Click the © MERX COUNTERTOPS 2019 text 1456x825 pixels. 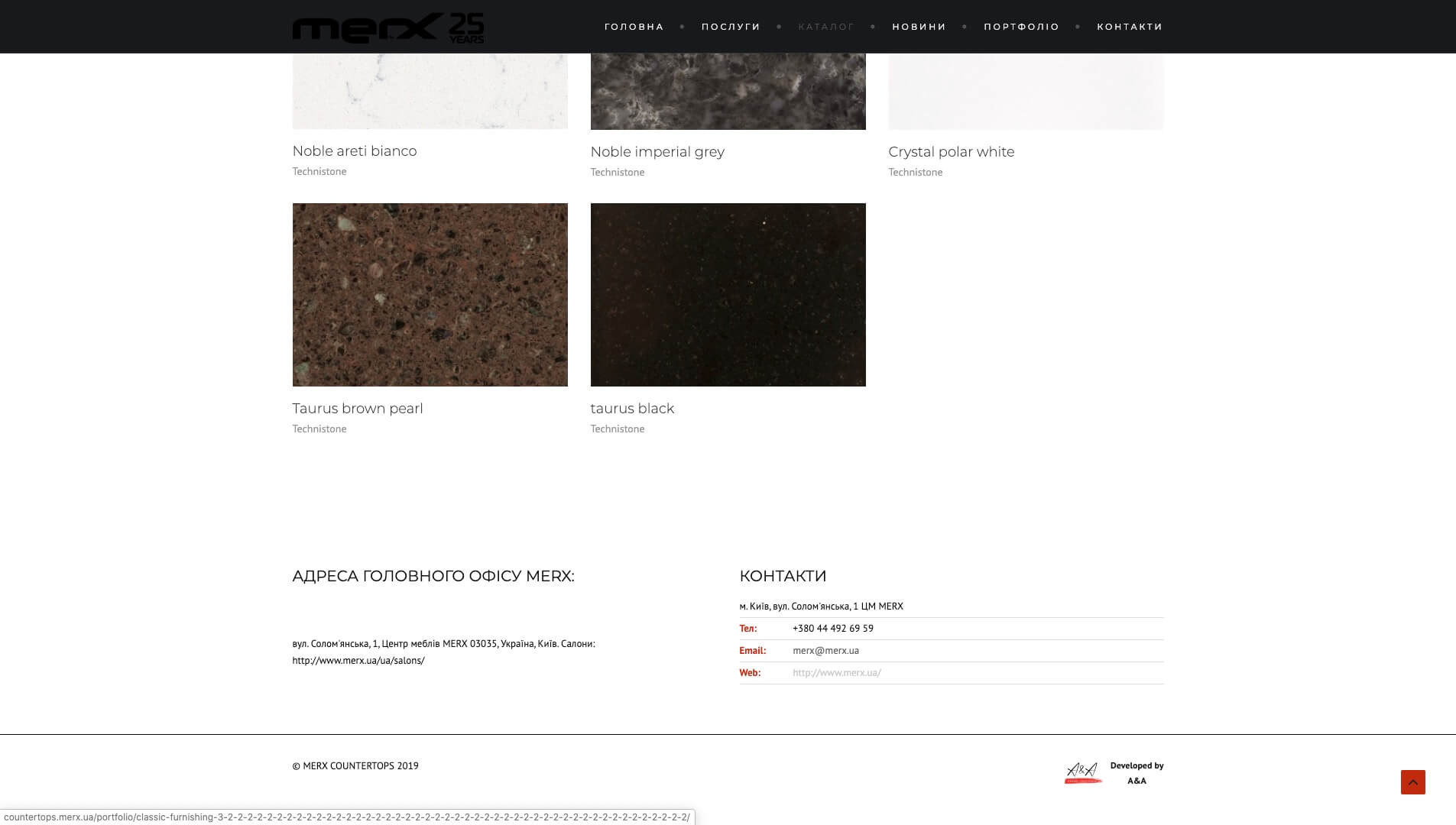click(355, 766)
